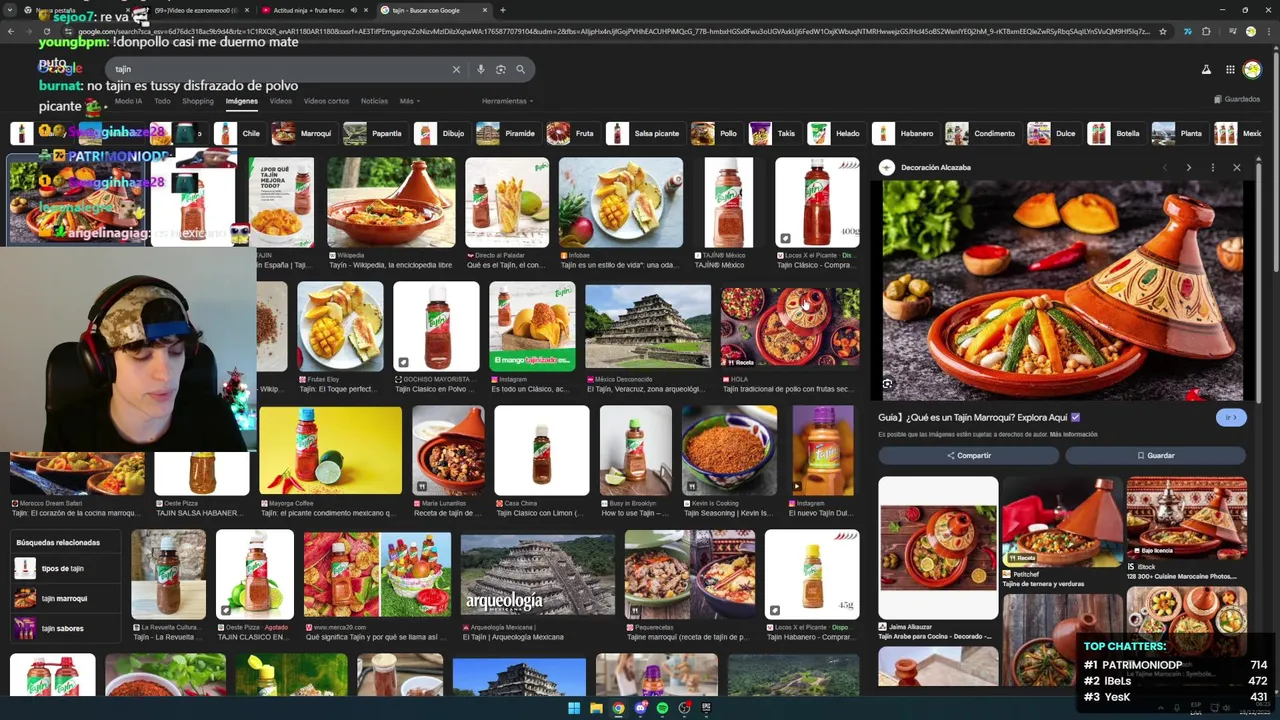Open Epic Games Launcher from the taskbar
This screenshot has height=720, width=1280.
(706, 708)
